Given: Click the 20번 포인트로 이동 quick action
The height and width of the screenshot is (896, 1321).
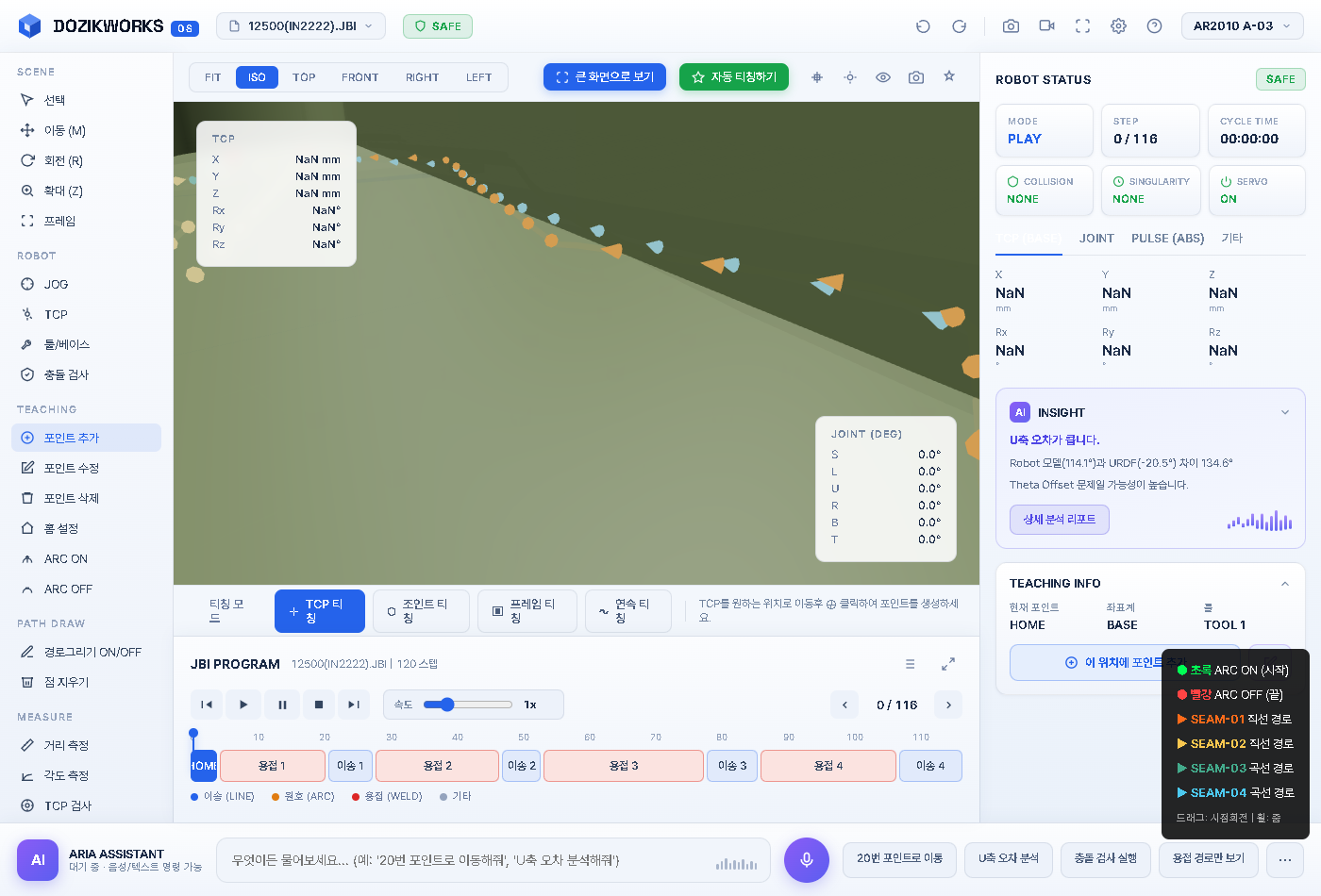Looking at the screenshot, I should pos(900,859).
